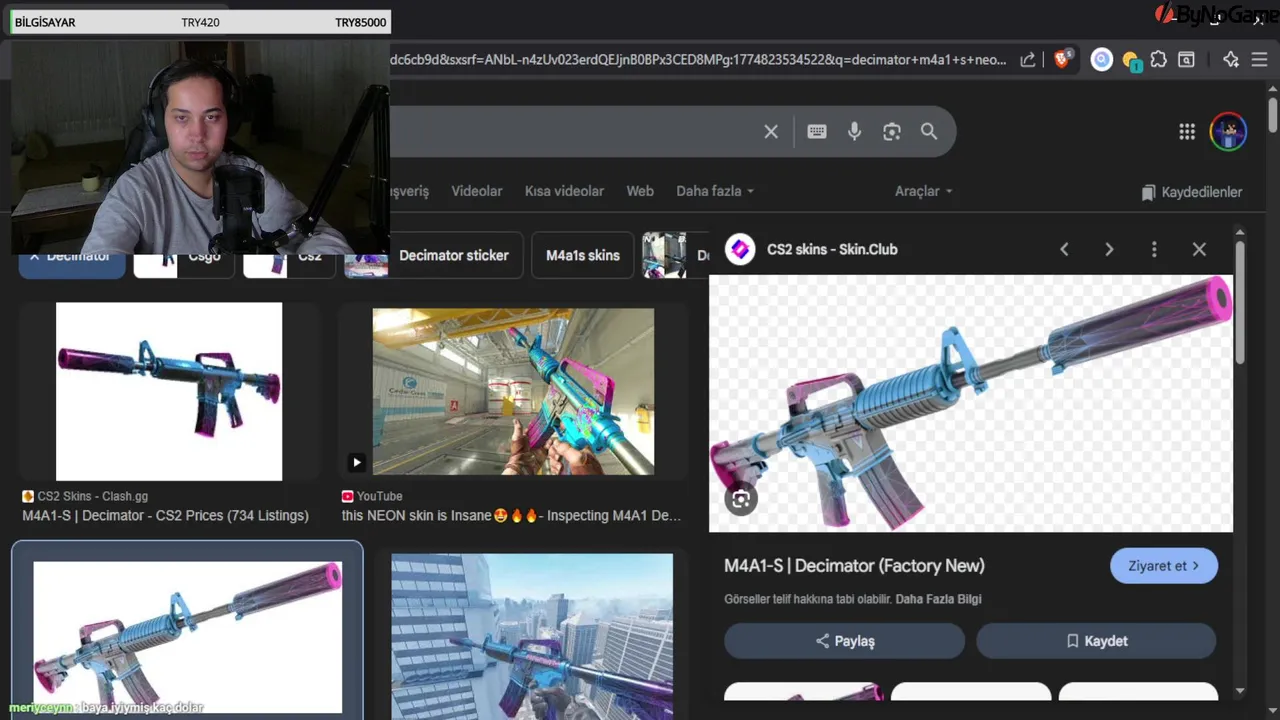The height and width of the screenshot is (720, 1280).
Task: Start voice search with the microphone icon
Action: coord(854,131)
